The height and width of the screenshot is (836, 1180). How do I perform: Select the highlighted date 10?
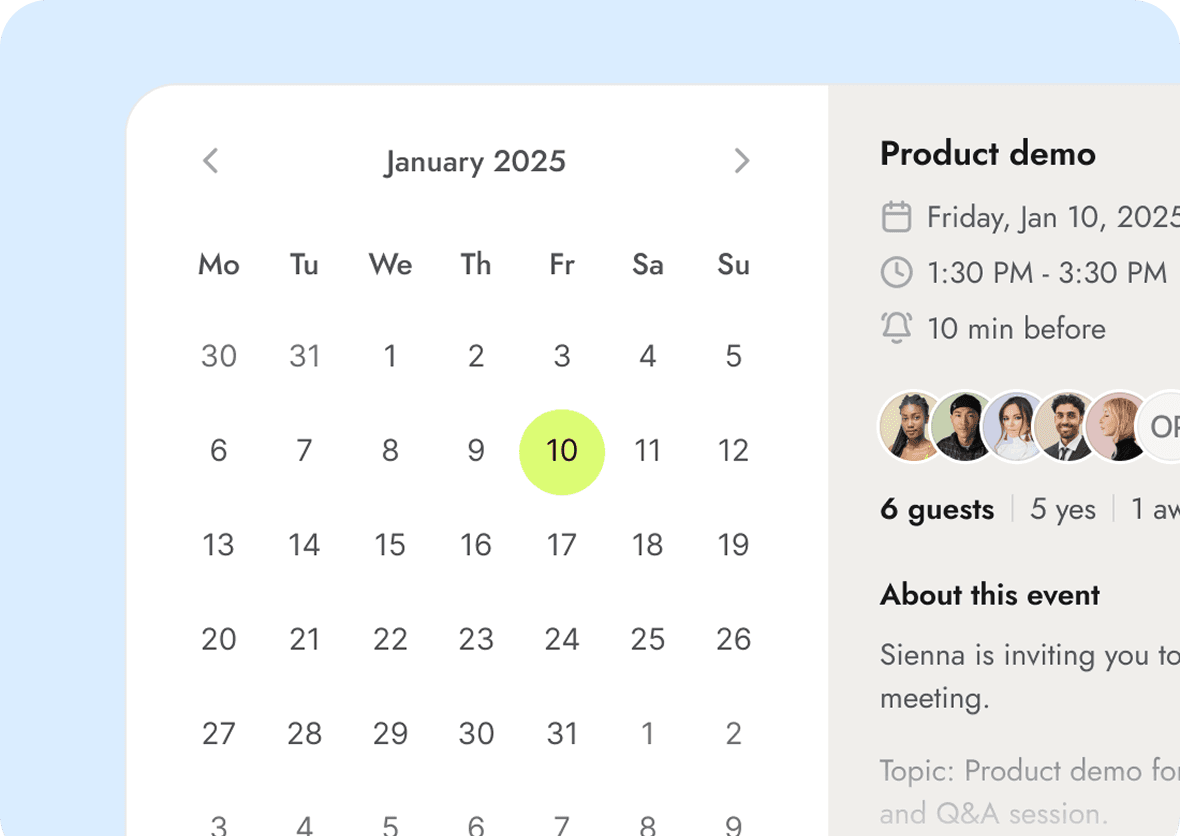[x=561, y=451]
